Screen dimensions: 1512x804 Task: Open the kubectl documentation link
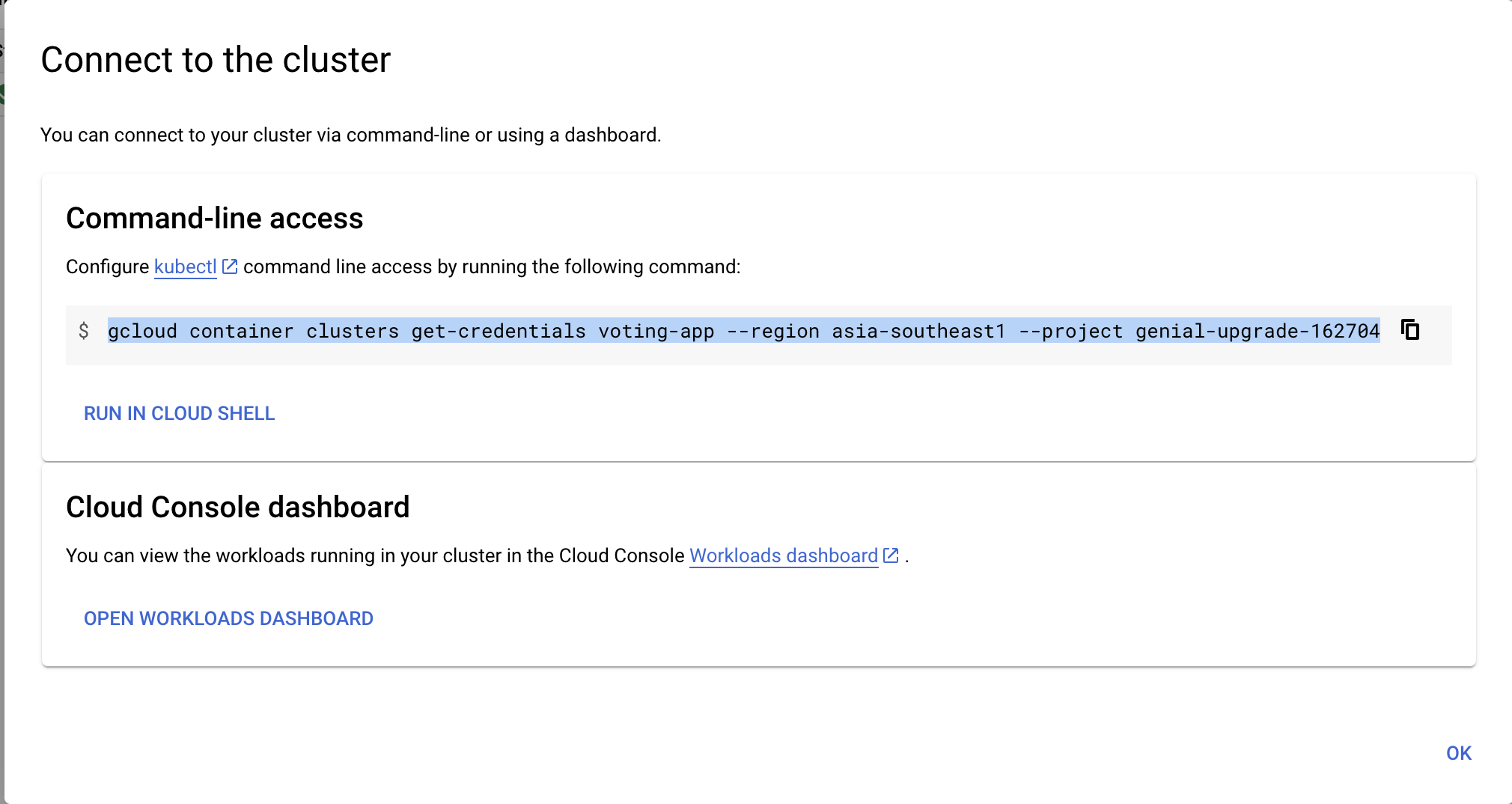(185, 267)
